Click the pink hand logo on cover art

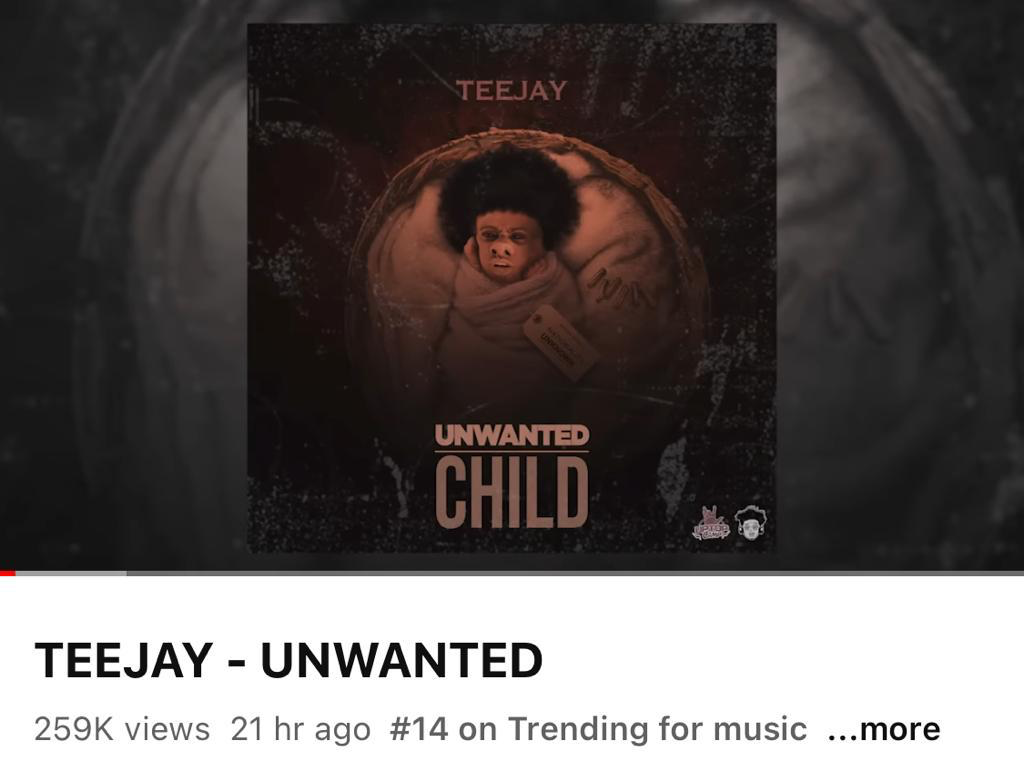tap(710, 523)
